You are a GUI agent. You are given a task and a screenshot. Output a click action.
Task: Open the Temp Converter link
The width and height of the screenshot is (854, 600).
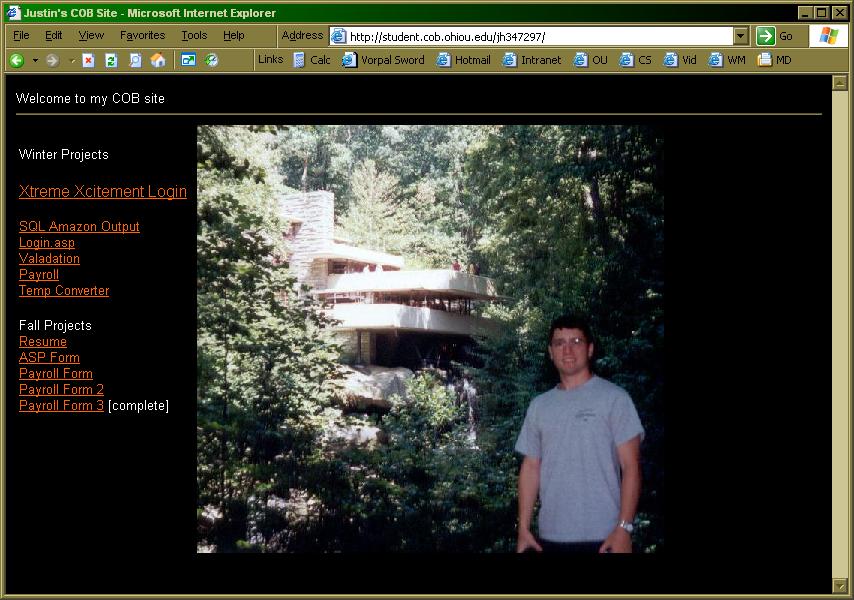[64, 291]
